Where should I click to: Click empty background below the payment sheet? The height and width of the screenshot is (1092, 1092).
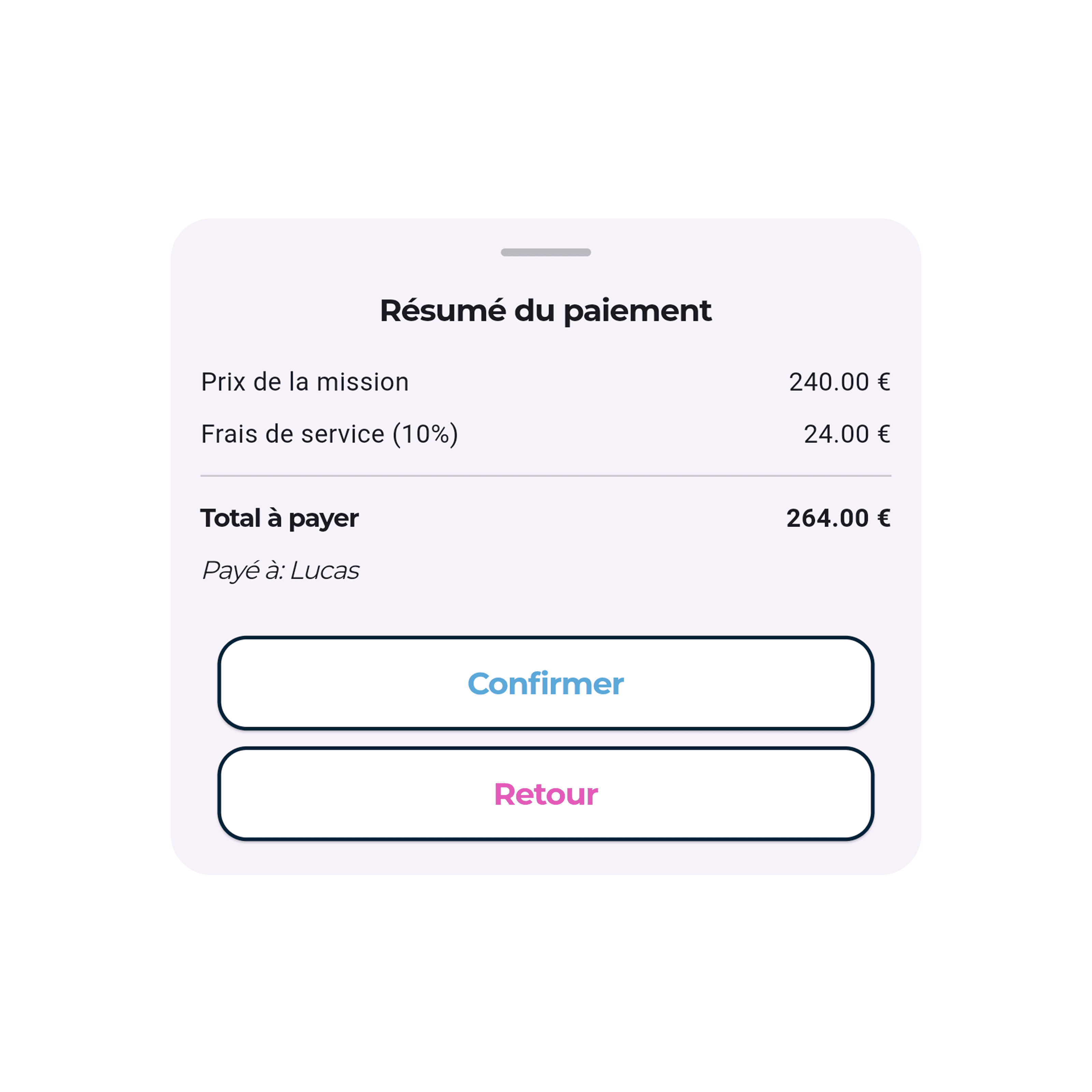[x=545, y=983]
